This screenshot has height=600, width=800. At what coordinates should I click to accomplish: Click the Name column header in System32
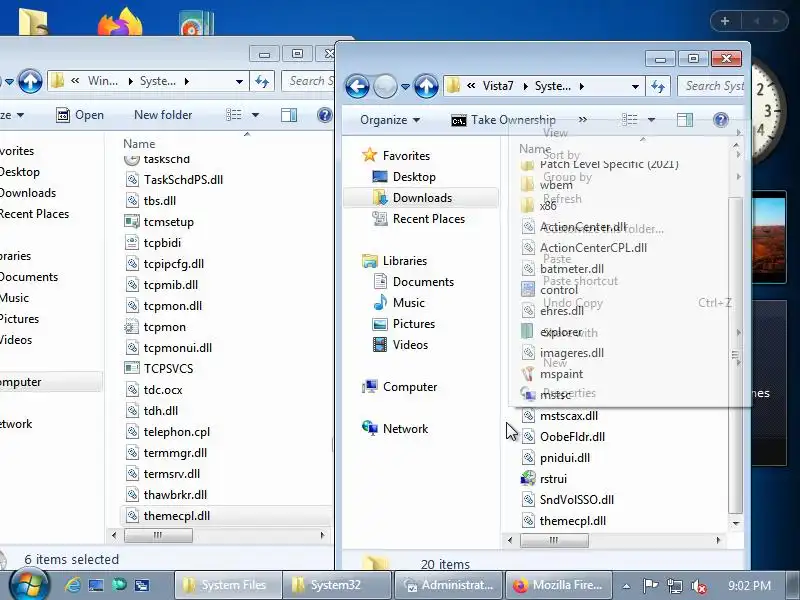139,144
